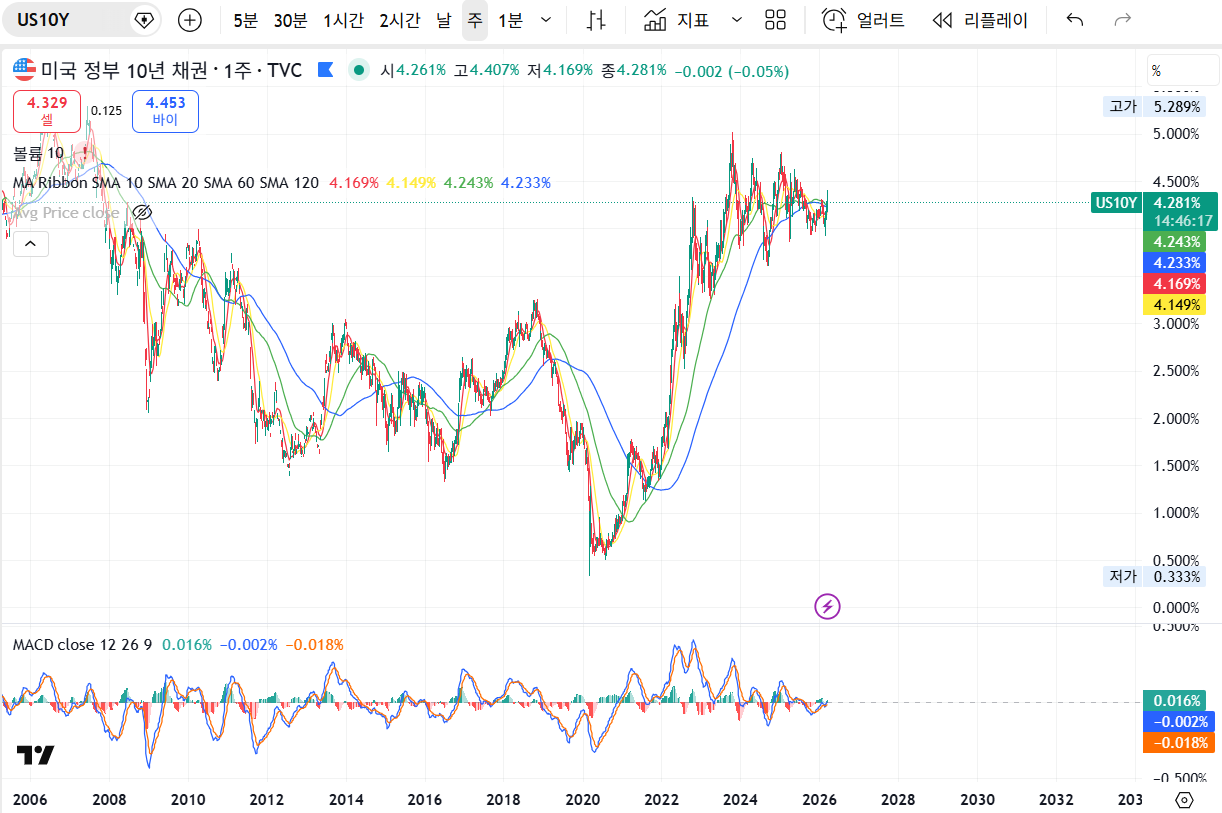
Task: Click the purple lightning event marker
Action: (828, 605)
